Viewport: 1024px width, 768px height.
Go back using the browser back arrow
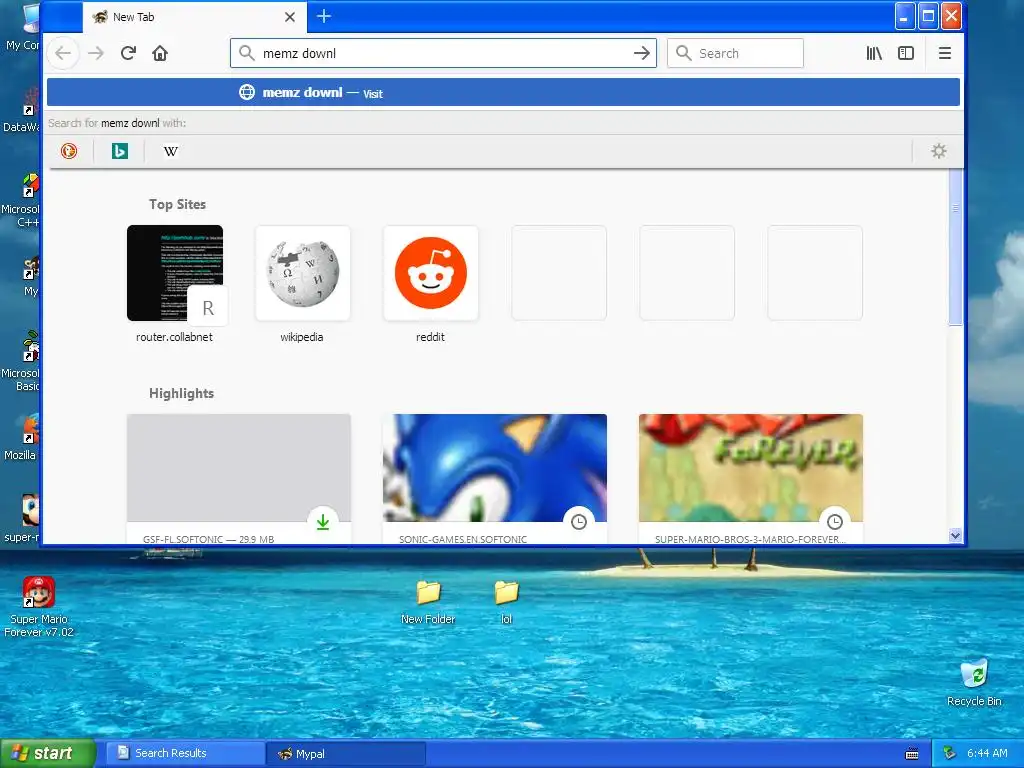(x=63, y=53)
